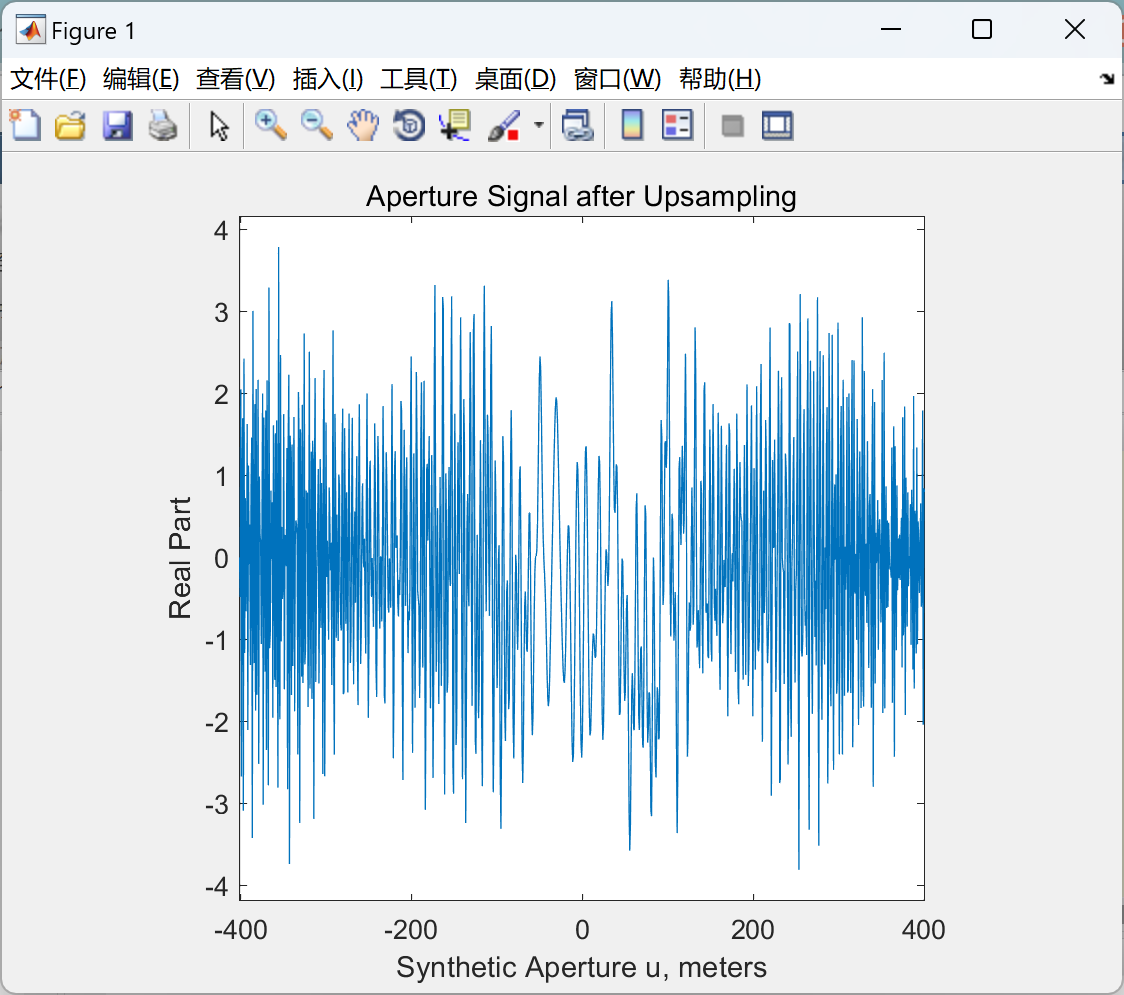Activate the Zoom In magnifier tool
This screenshot has width=1124, height=995.
pos(270,125)
